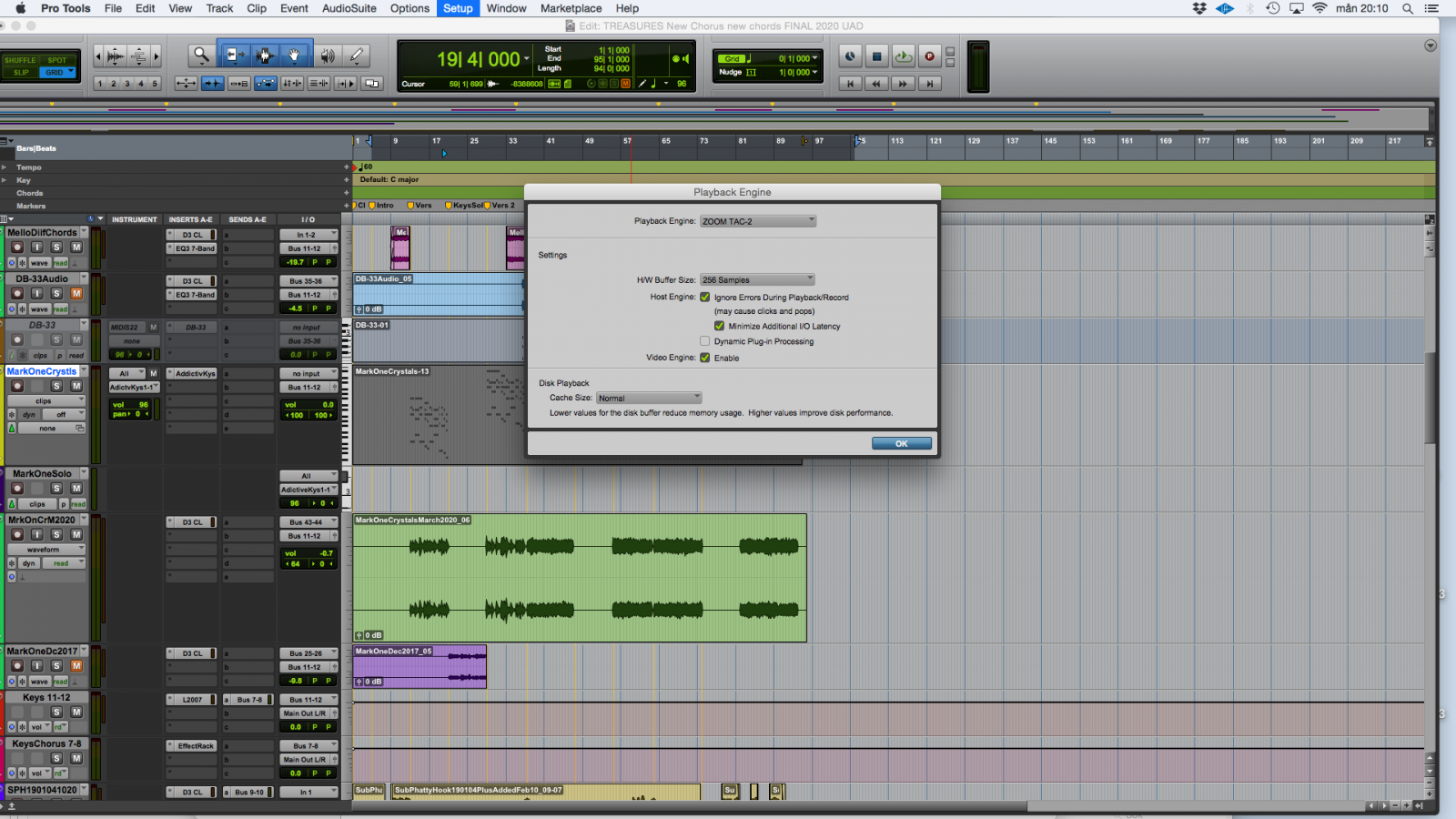This screenshot has height=819, width=1456.
Task: Toggle Minimize Additional I/O Latency checkbox
Action: tap(719, 326)
